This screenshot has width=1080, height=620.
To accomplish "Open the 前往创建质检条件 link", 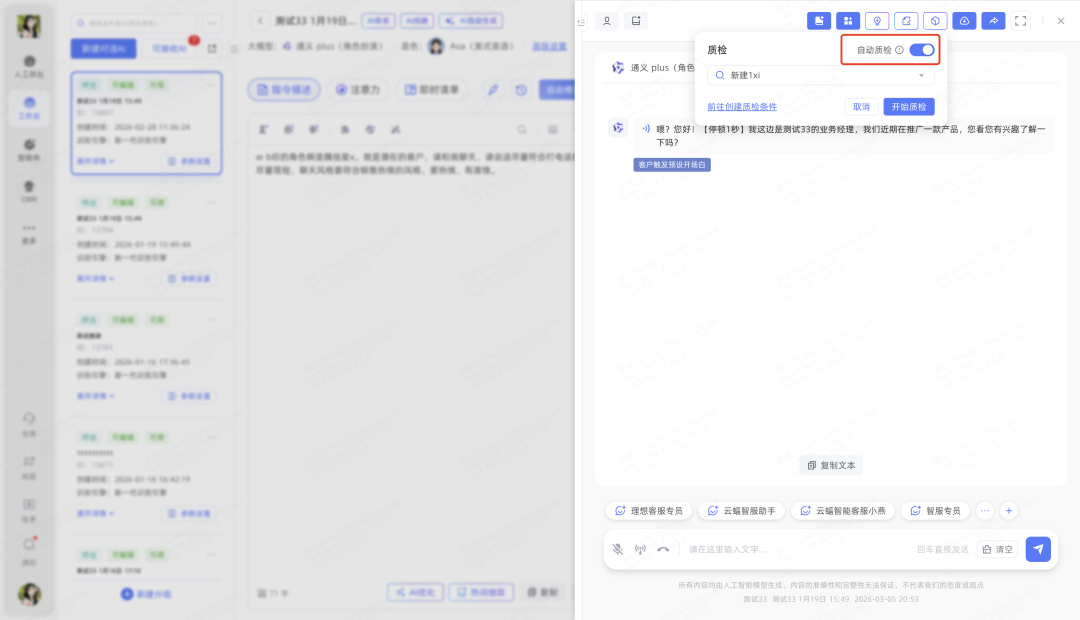I will (x=741, y=107).
